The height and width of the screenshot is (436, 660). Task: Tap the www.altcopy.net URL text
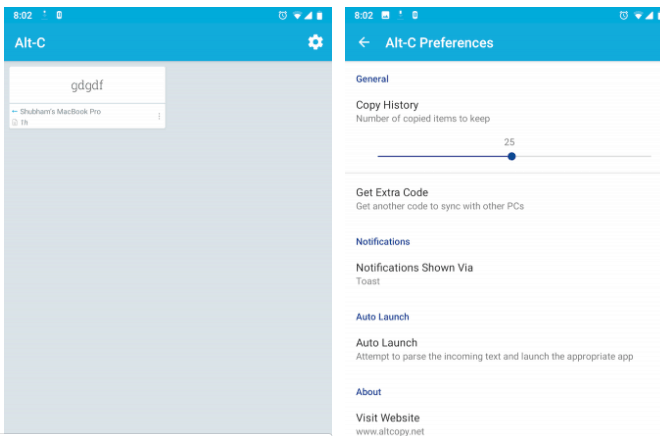388,431
